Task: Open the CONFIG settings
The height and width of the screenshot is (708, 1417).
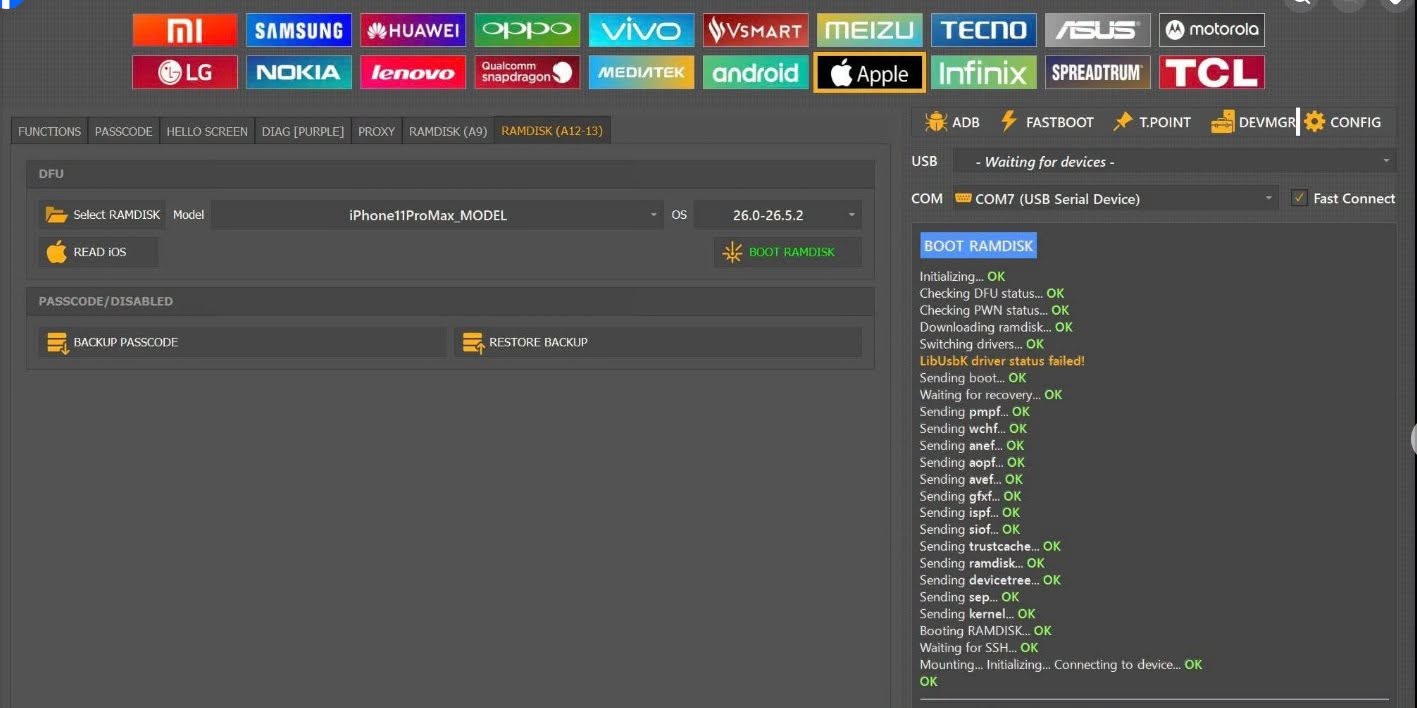Action: tap(1342, 122)
